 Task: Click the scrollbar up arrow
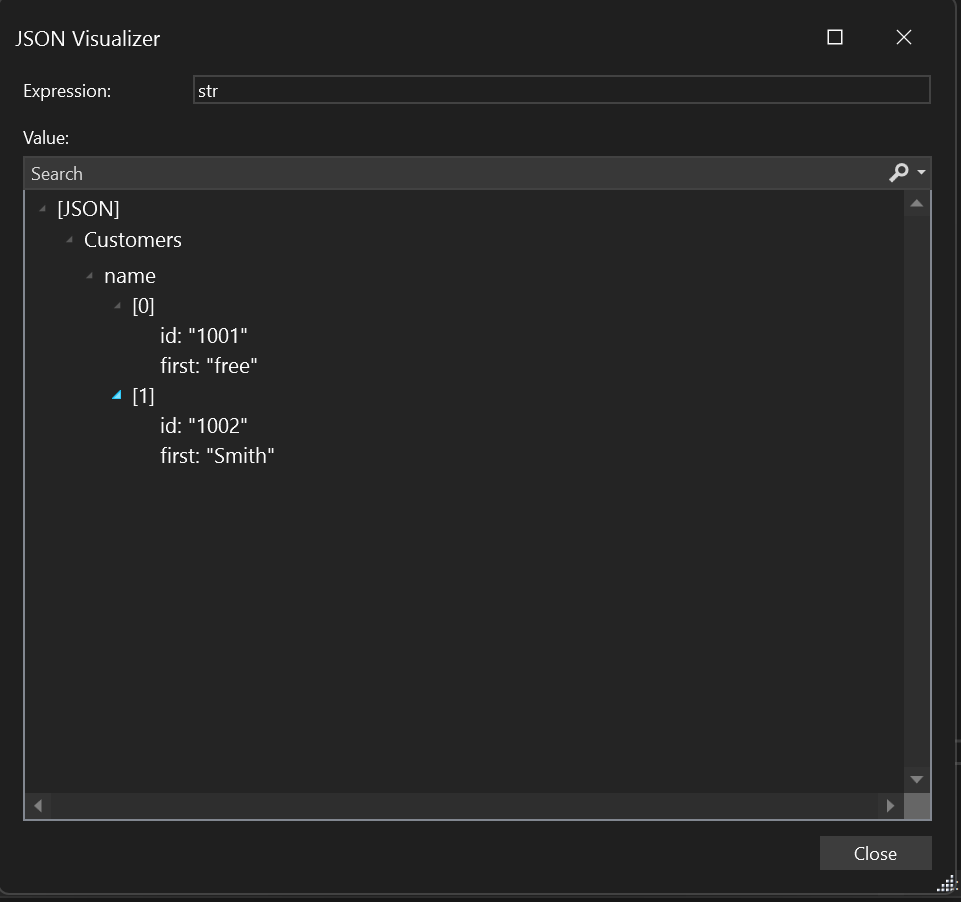pyautogui.click(x=916, y=203)
